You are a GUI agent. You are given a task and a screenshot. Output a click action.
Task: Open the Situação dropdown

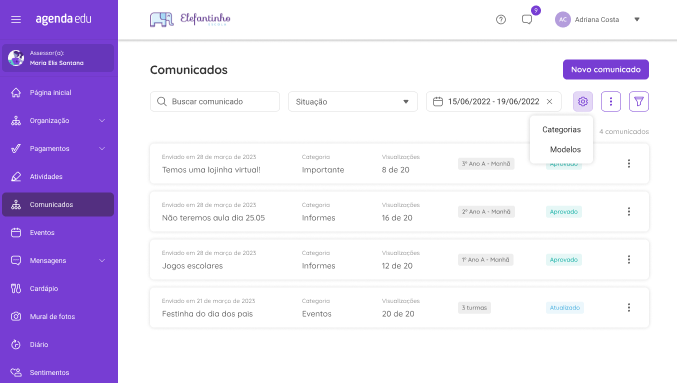353,101
